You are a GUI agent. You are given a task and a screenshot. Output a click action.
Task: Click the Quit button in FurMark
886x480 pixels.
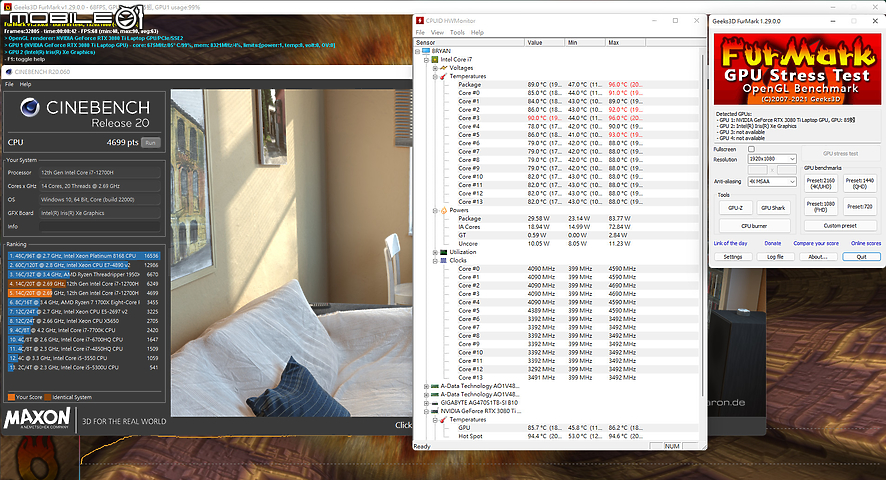861,257
